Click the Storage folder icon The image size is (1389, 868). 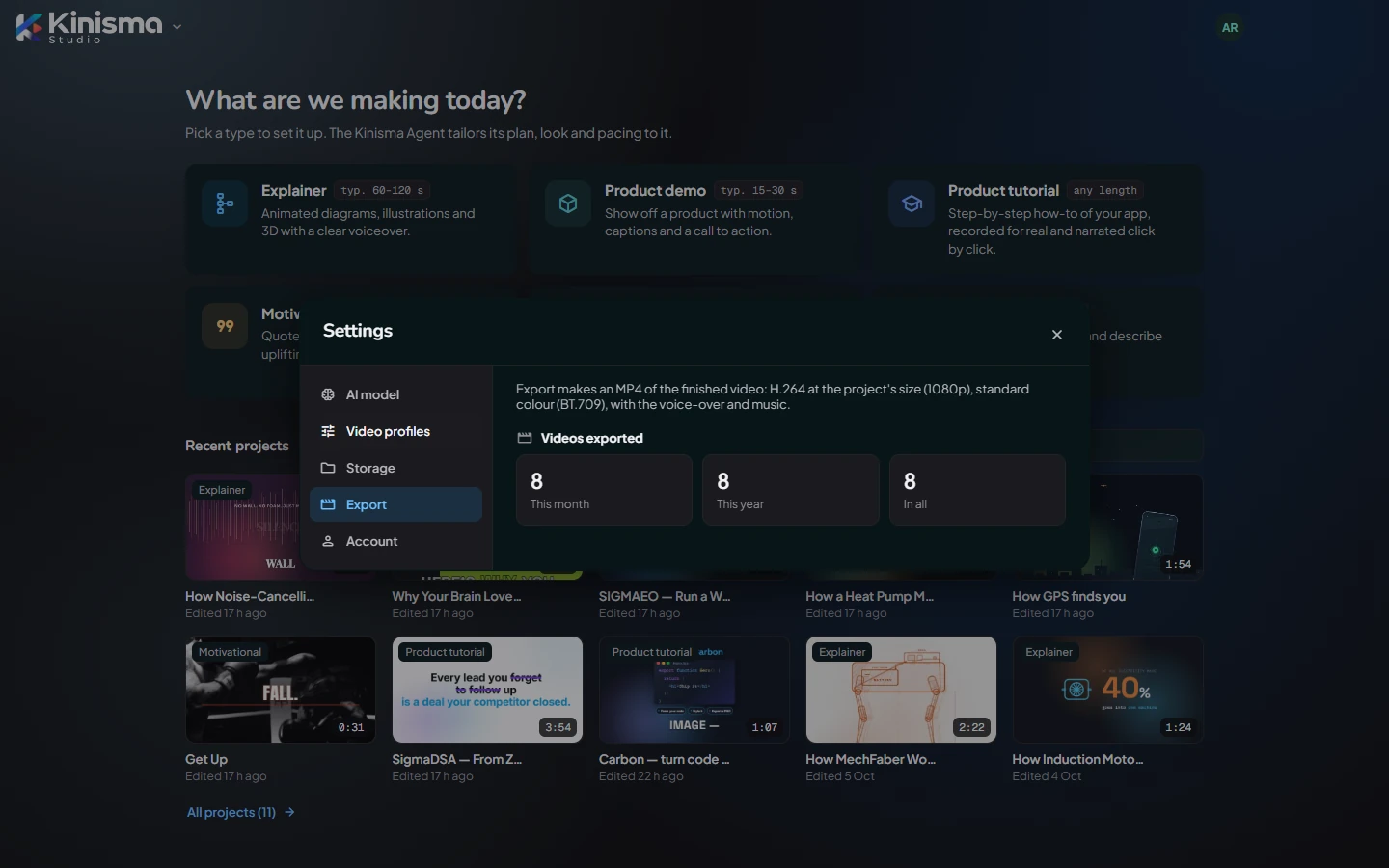(328, 468)
